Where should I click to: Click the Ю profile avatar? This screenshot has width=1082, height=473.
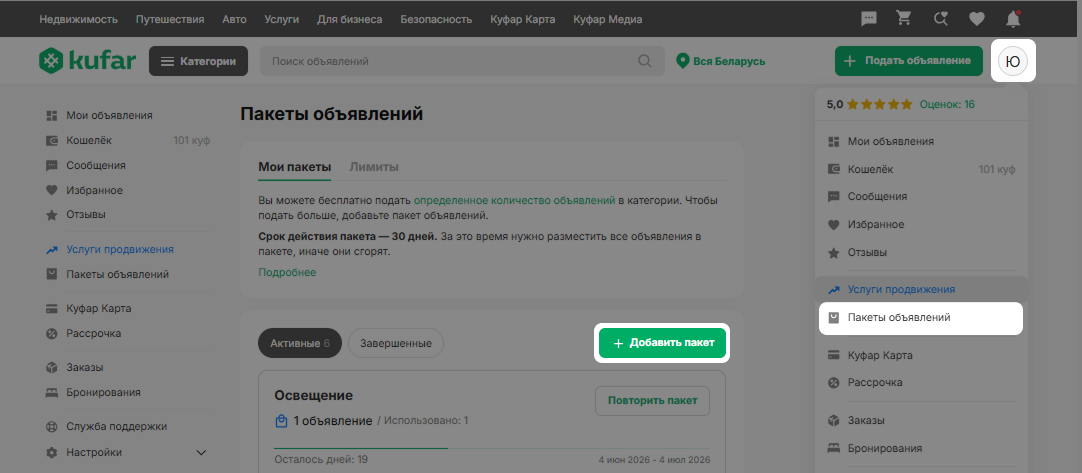point(1013,61)
